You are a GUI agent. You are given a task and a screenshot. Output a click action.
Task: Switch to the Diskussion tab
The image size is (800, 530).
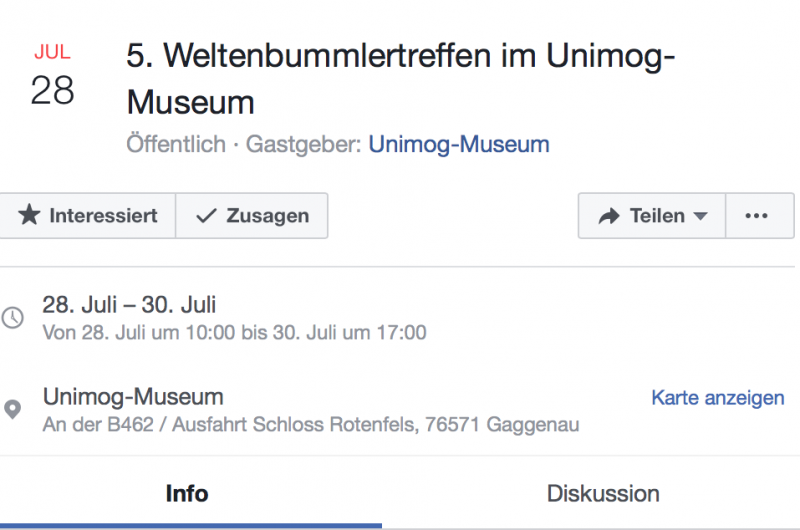point(603,493)
